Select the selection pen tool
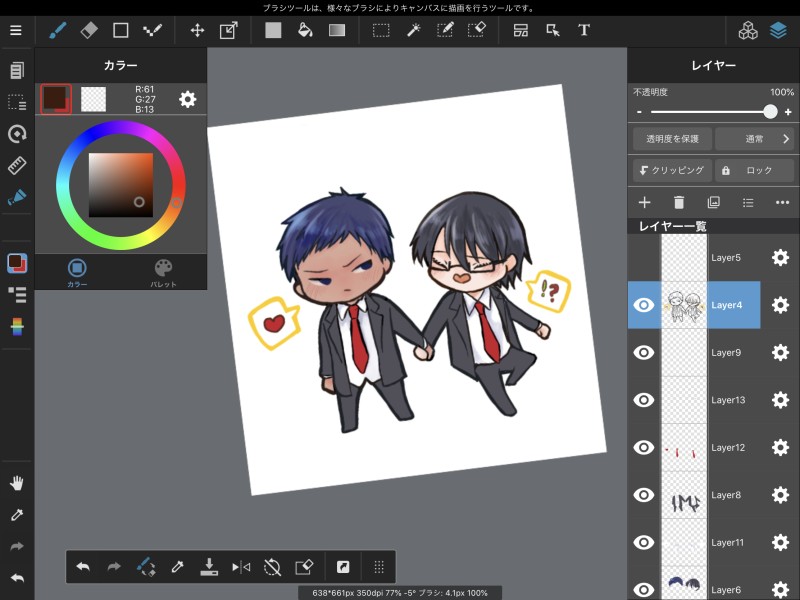The height and width of the screenshot is (600, 800). coord(445,30)
